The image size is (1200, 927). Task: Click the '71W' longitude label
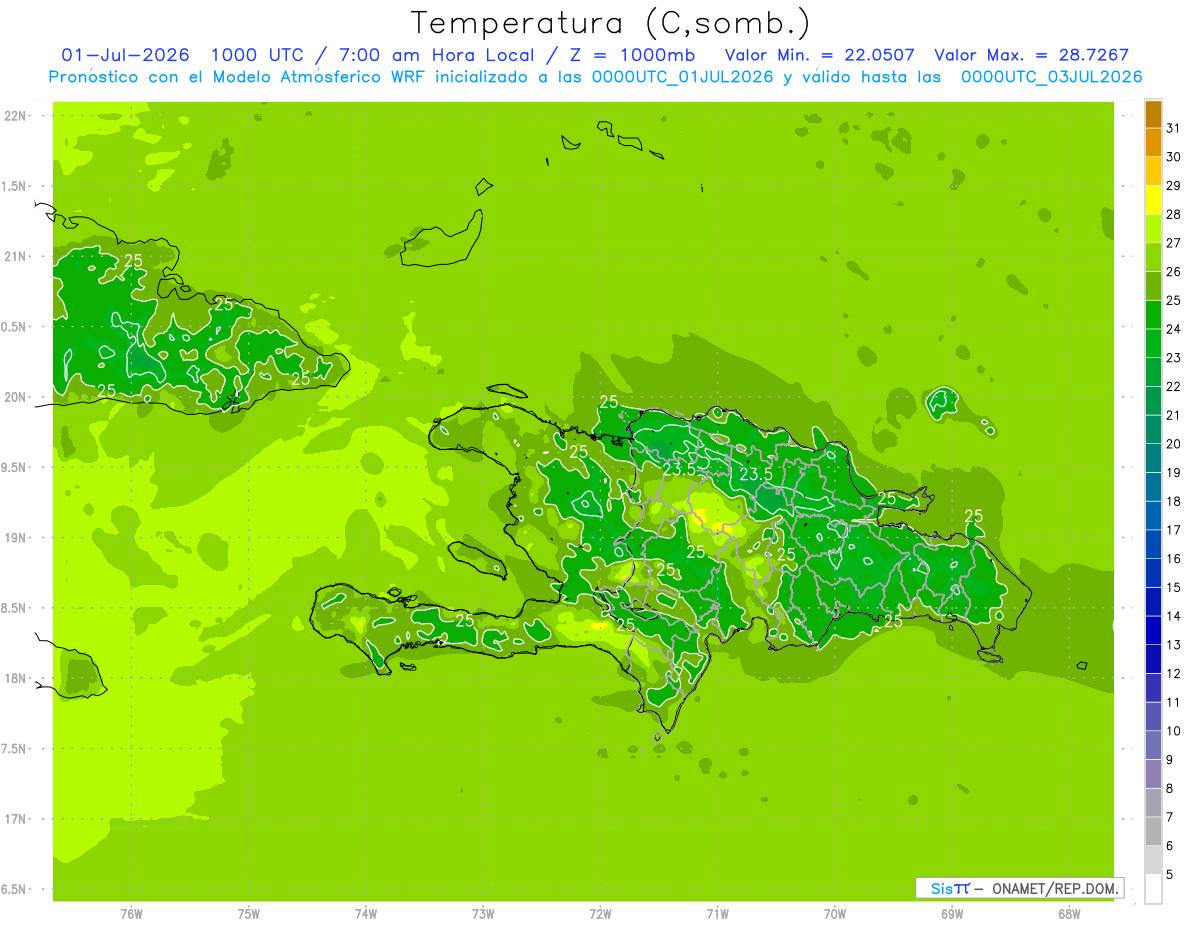(717, 913)
